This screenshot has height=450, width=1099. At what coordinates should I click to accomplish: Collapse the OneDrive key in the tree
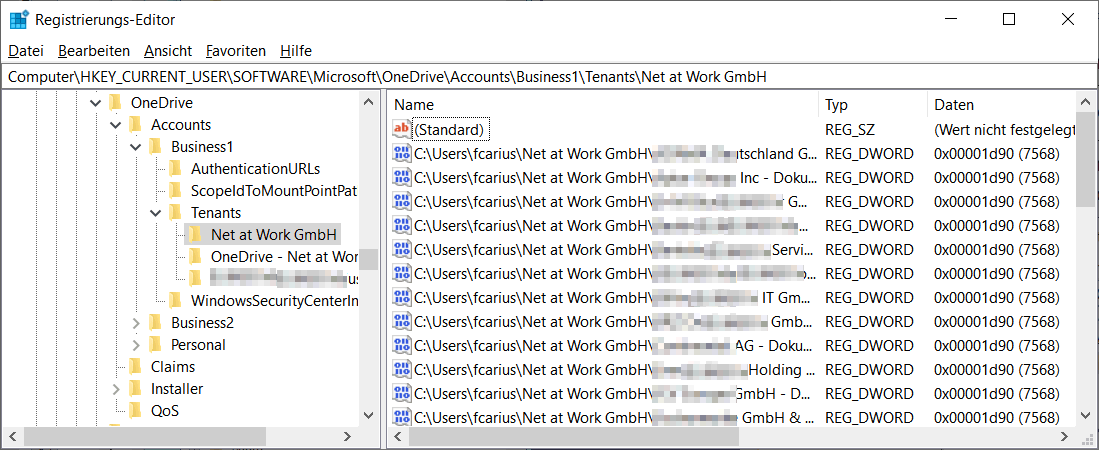tap(96, 104)
